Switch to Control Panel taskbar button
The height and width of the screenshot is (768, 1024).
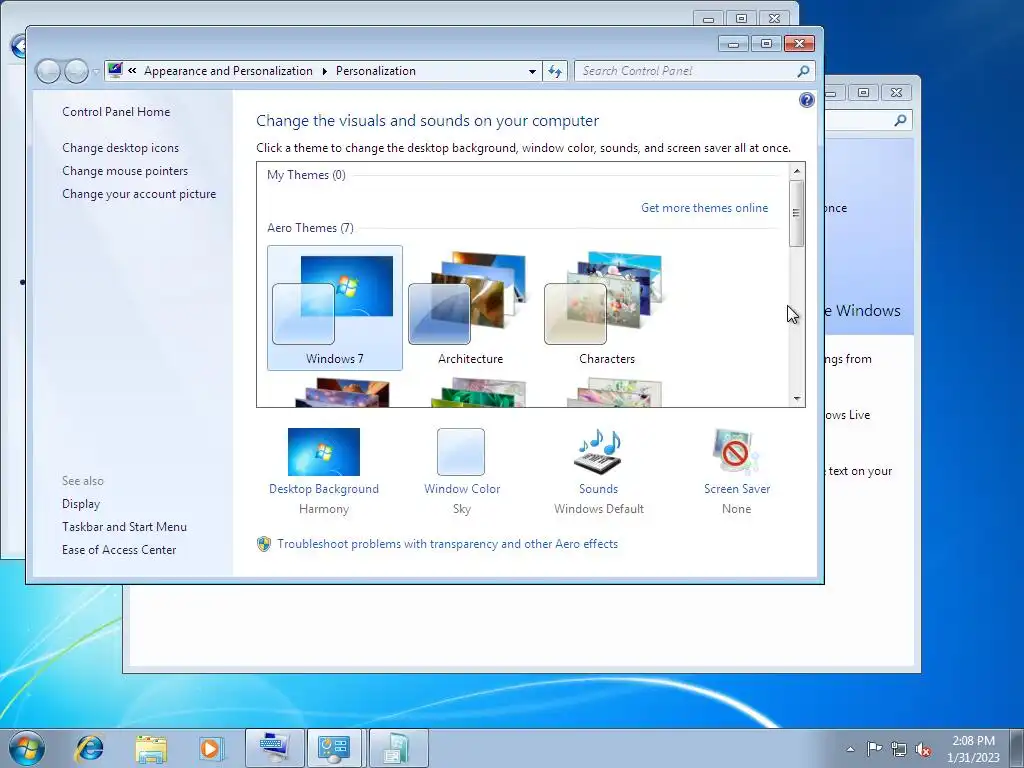click(x=334, y=748)
